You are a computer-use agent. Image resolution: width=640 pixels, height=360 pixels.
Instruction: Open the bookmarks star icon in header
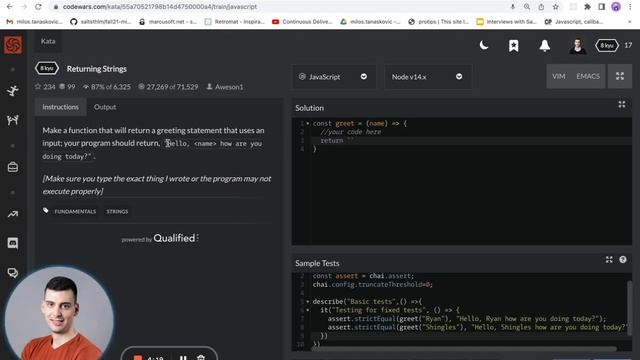(x=513, y=46)
